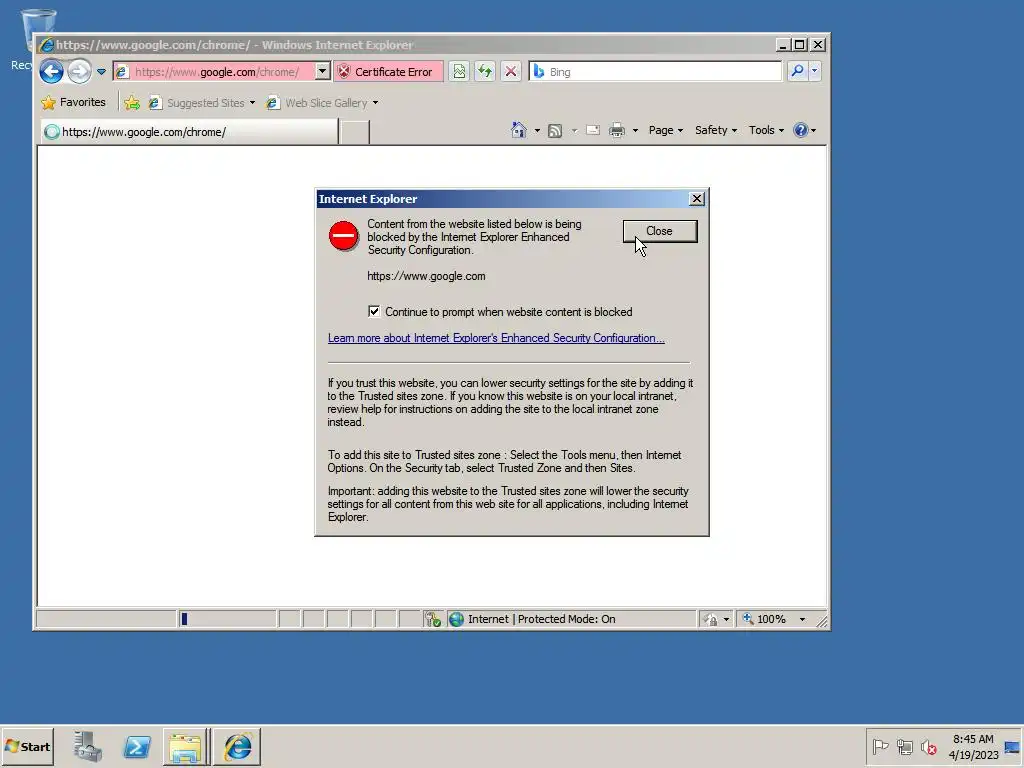Expand the Web Slice Gallery arrow
Image resolution: width=1024 pixels, height=768 pixels.
[376, 103]
